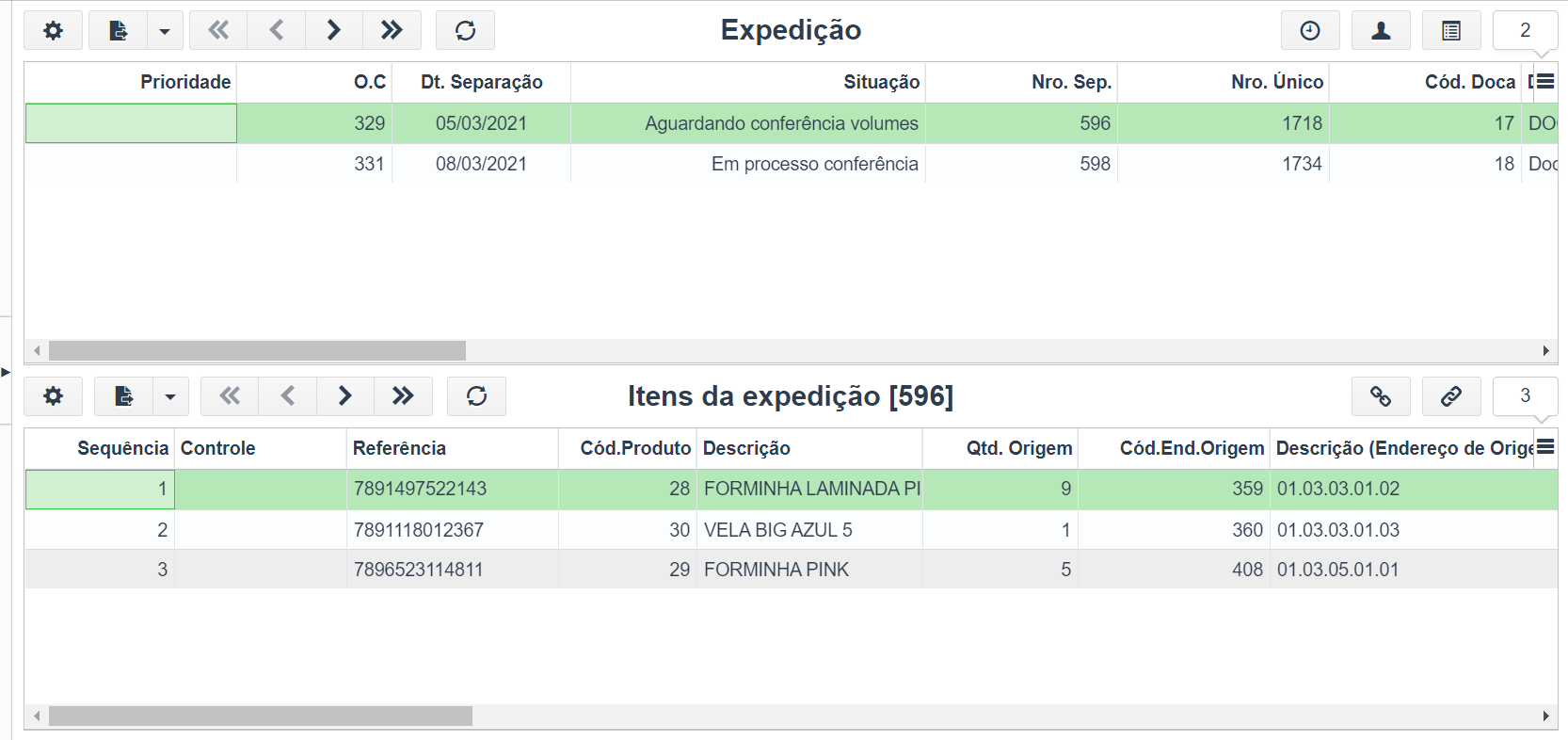This screenshot has height=740, width=1568.
Task: Select the VELA BIG AZUL 5 row
Action: (x=791, y=530)
